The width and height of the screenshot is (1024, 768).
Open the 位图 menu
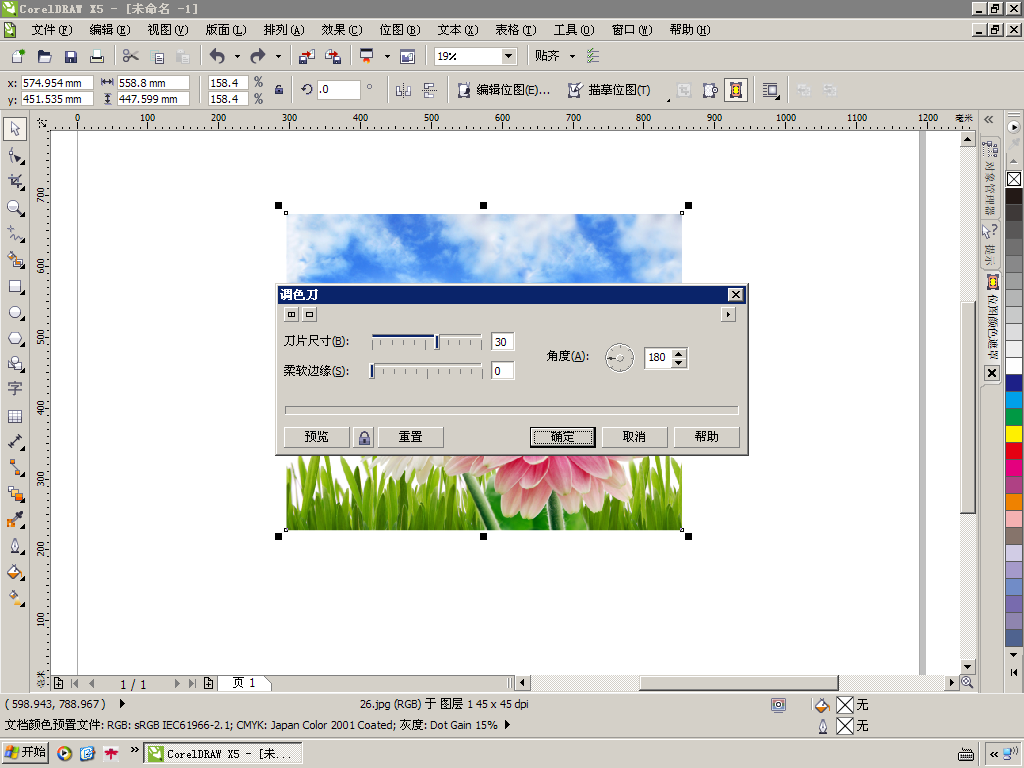[400, 30]
